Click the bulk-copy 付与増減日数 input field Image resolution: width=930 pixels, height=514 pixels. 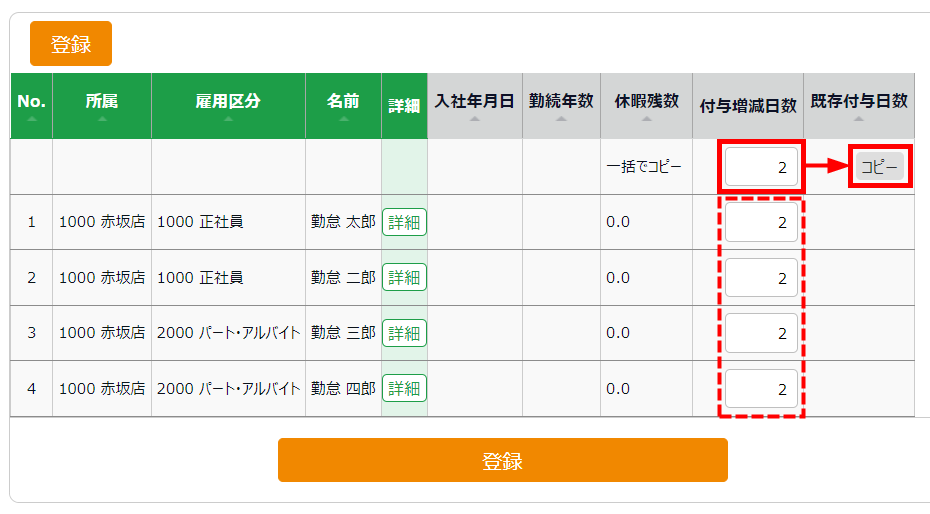coord(761,167)
